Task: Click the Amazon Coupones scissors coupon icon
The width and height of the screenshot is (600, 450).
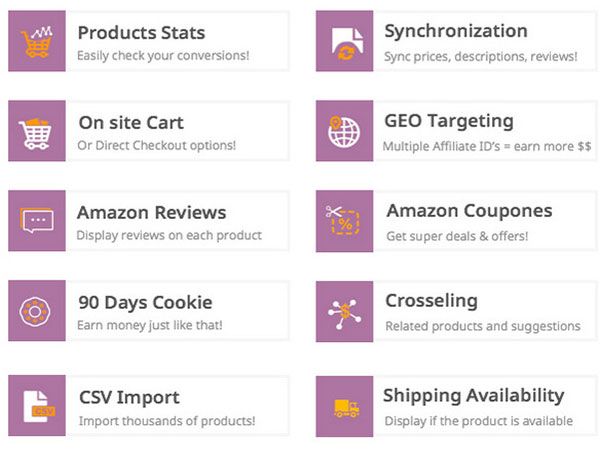Action: [x=344, y=221]
